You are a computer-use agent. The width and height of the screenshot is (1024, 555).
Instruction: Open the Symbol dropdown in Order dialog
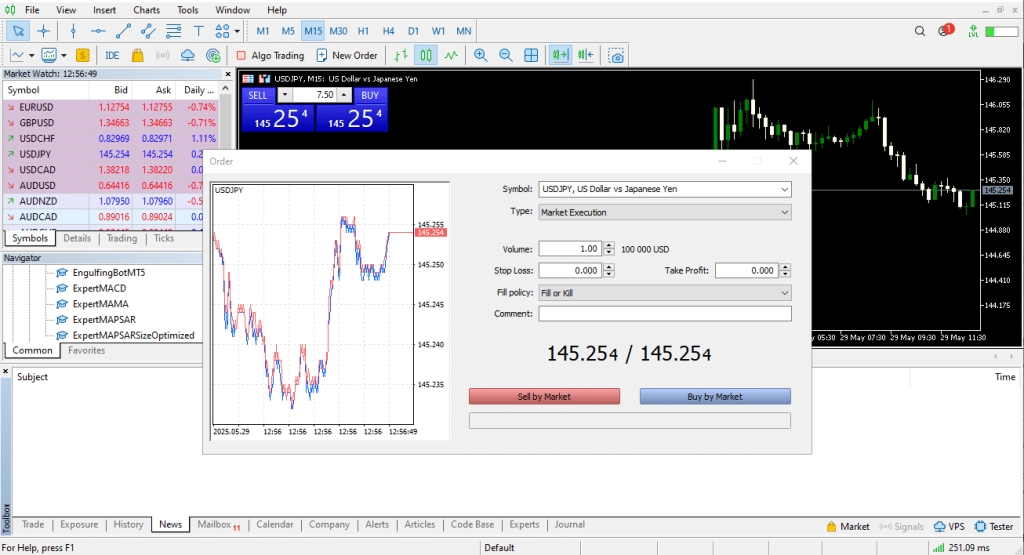tap(664, 188)
